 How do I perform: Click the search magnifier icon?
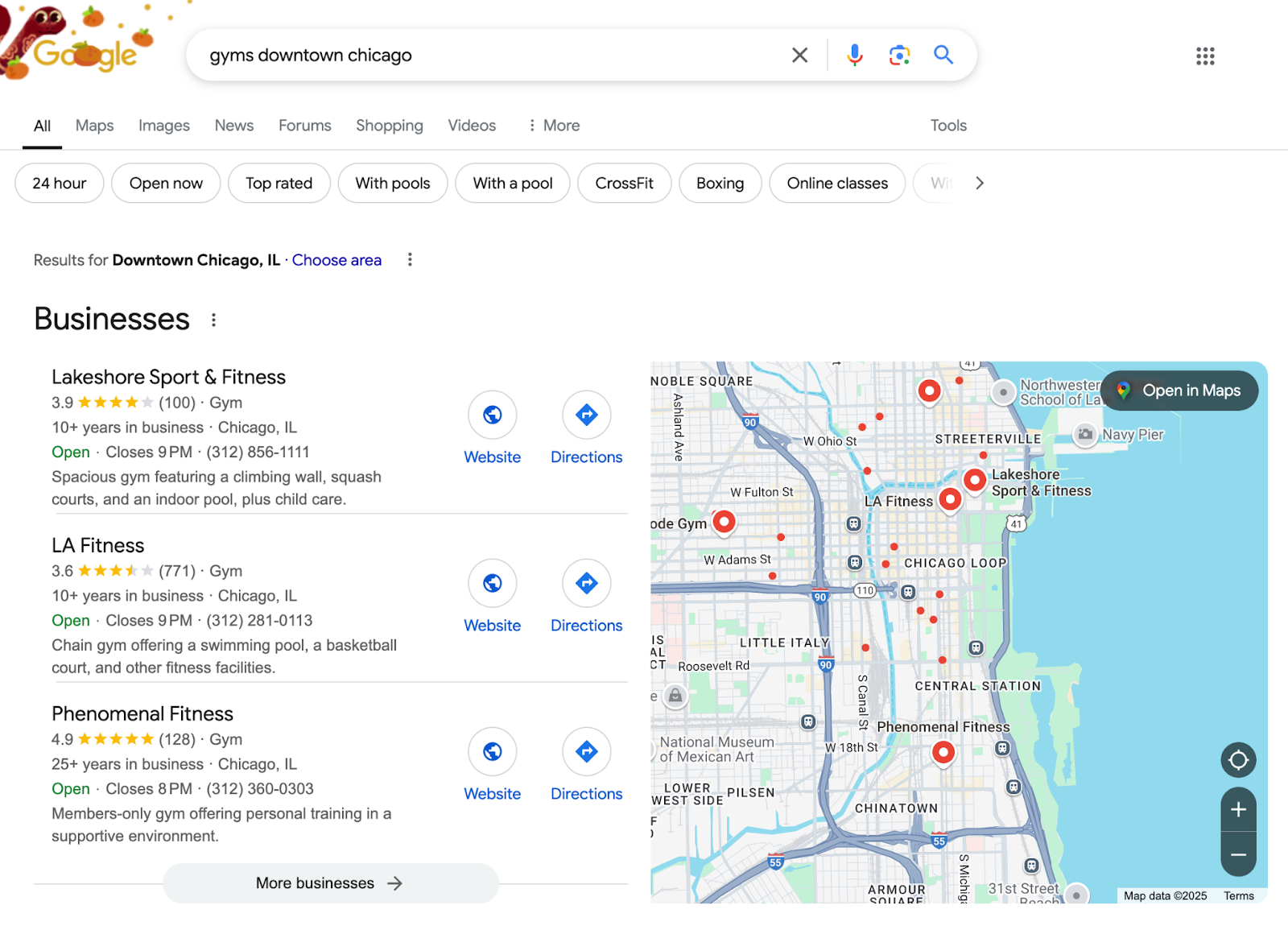(x=943, y=55)
